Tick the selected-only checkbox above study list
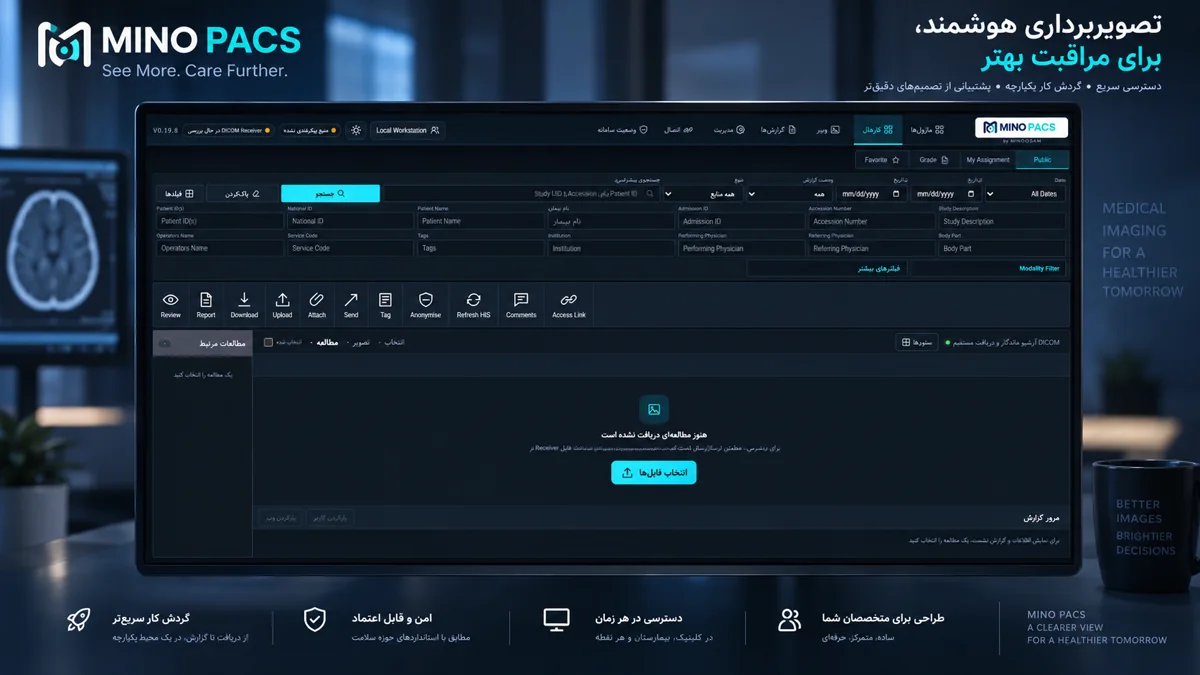This screenshot has width=1200, height=675. pos(268,342)
